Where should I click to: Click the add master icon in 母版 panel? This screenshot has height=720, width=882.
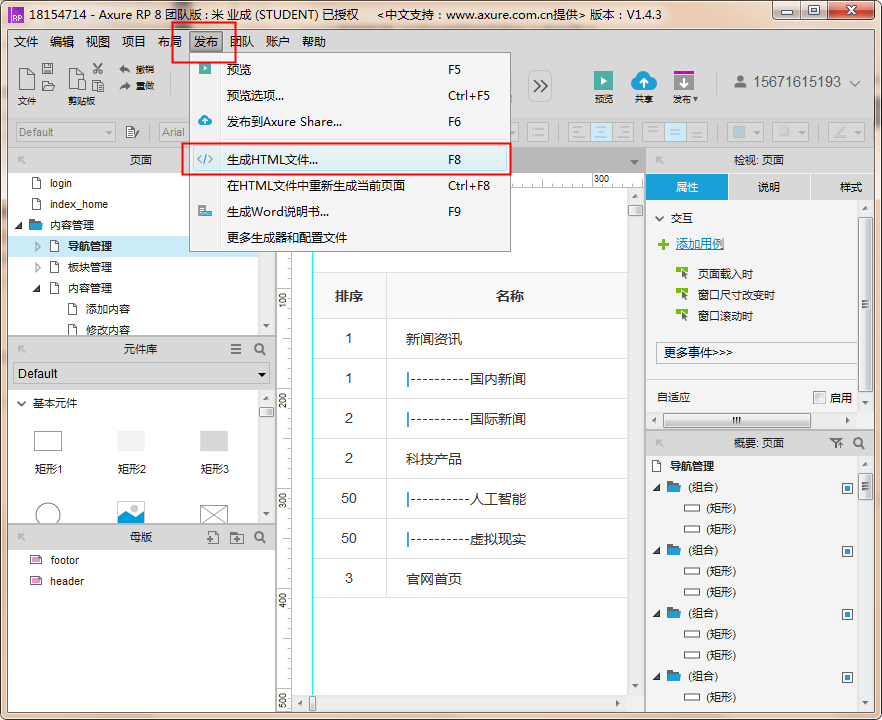[x=212, y=538]
